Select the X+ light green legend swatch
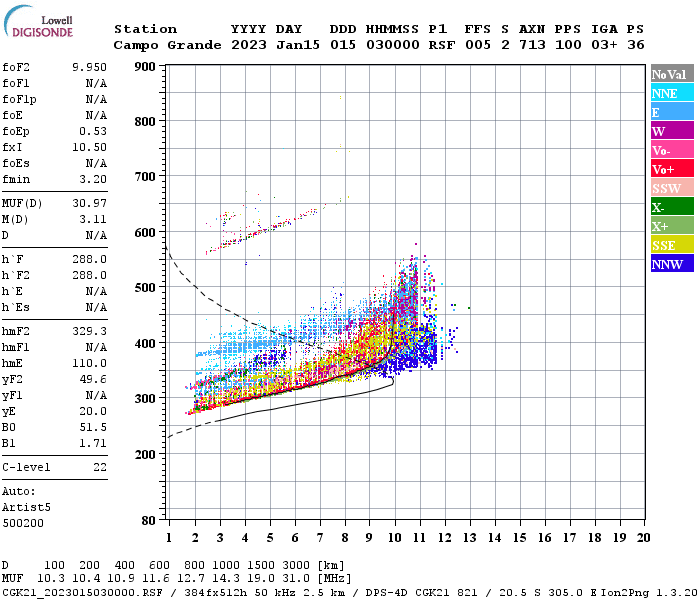Image resolution: width=700 pixels, height=600 pixels. coord(672,225)
